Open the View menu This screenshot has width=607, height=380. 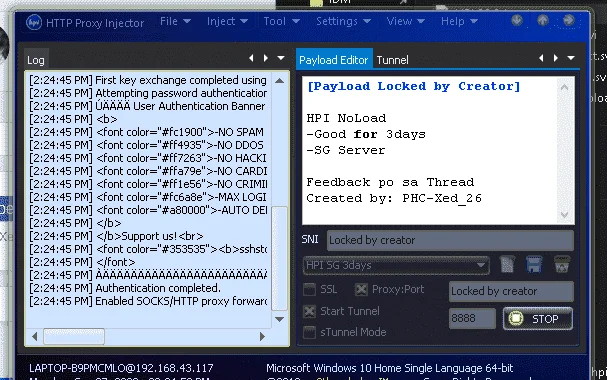(x=405, y=21)
